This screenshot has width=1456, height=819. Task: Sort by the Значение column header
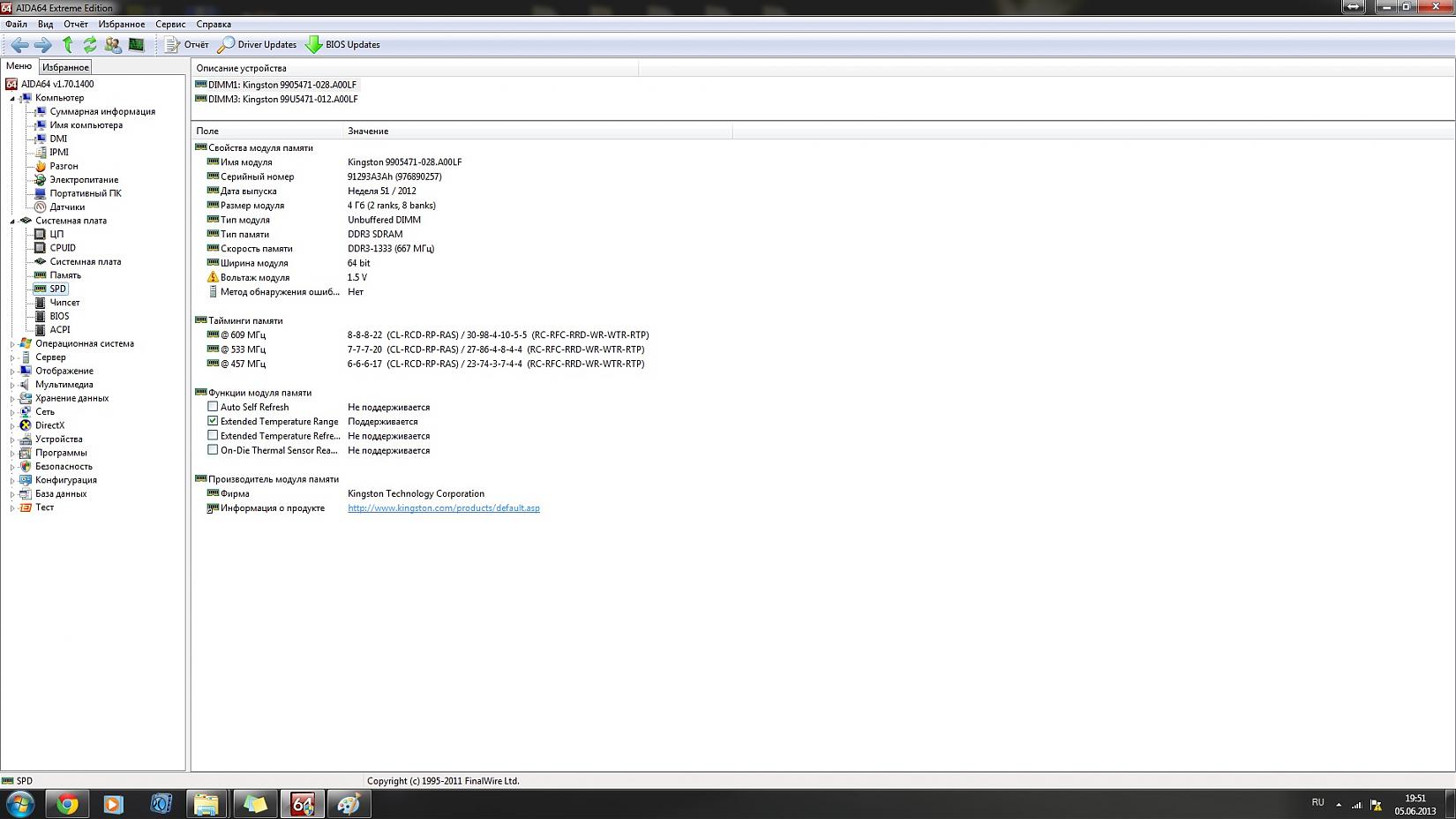click(x=537, y=131)
